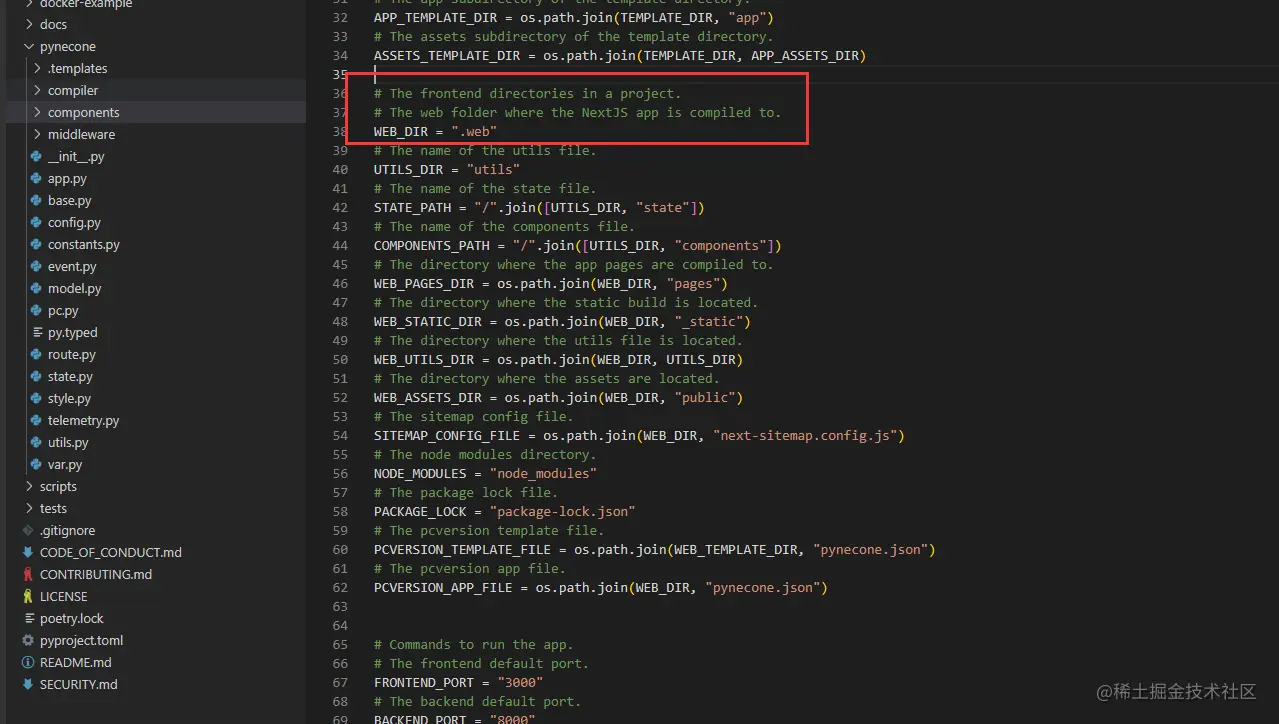Click the WEB_UTILS_DIR assignment line
Viewport: 1279px width, 724px height.
(x=559, y=359)
